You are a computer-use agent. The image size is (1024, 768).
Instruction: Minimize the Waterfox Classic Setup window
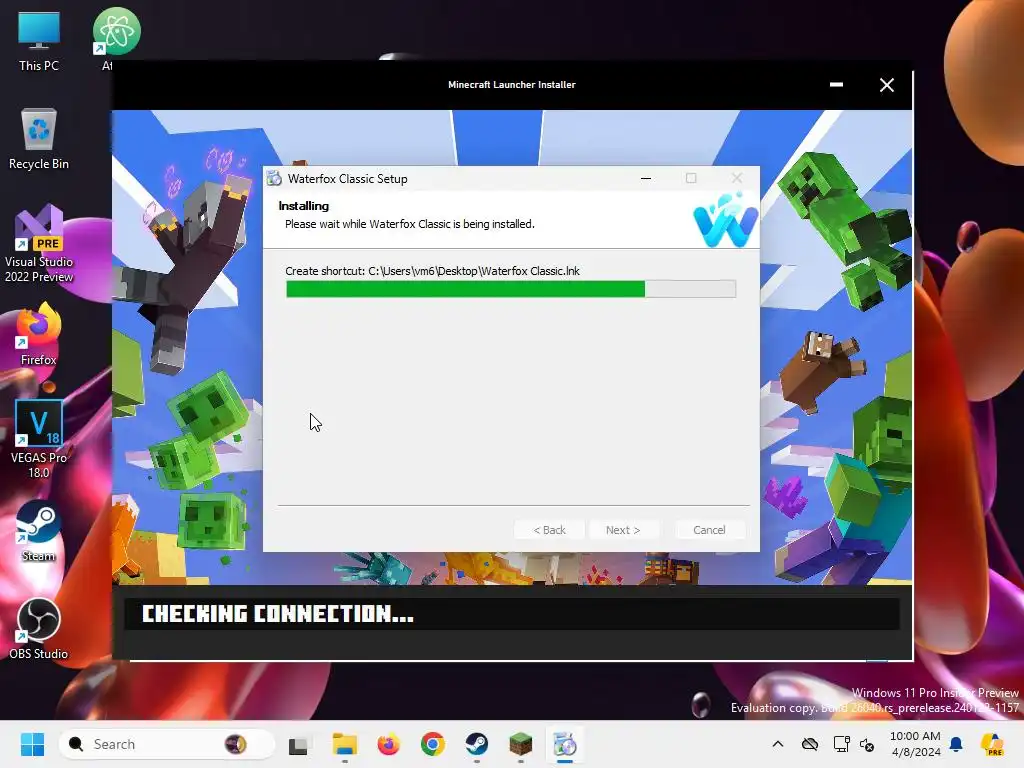646,178
